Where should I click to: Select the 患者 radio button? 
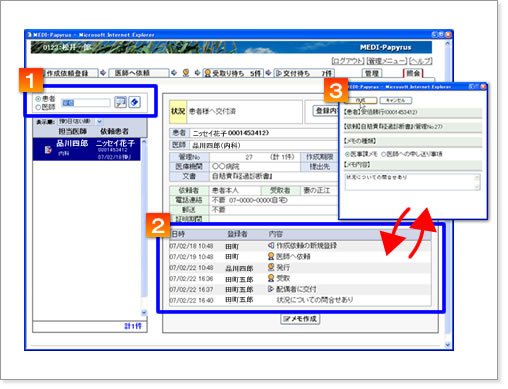(38, 99)
